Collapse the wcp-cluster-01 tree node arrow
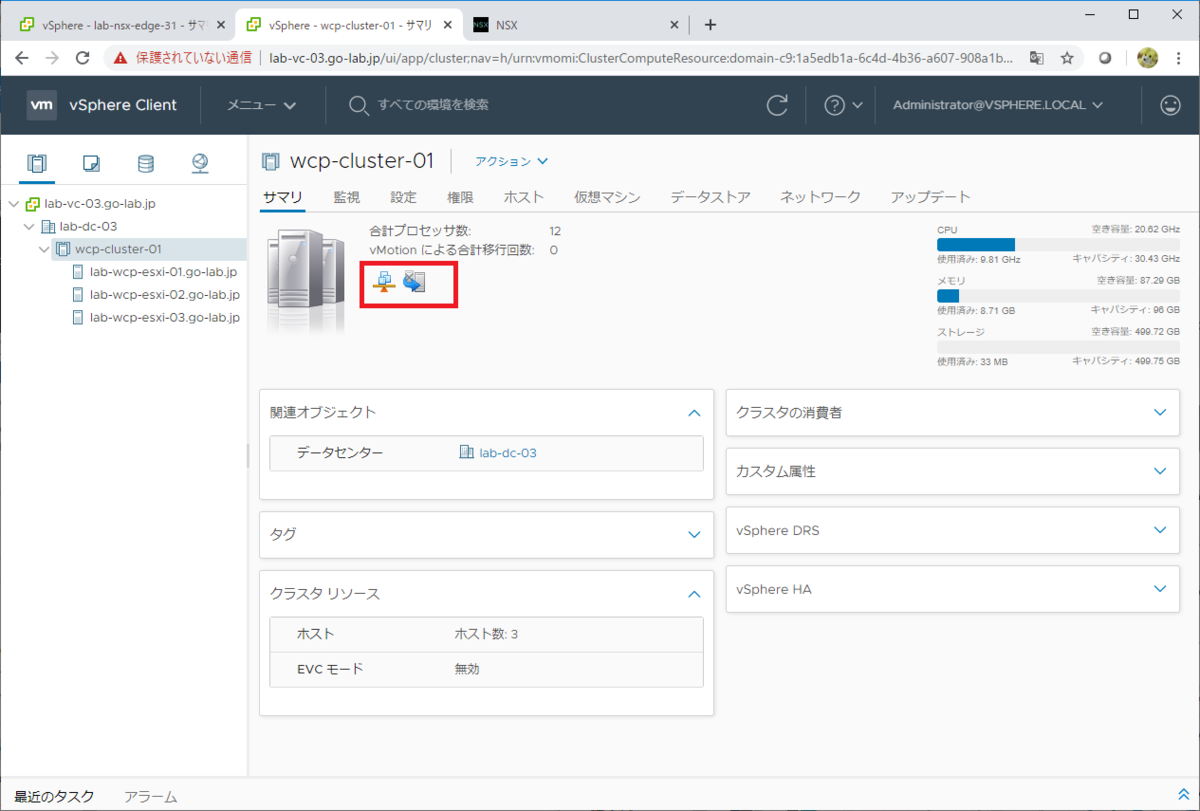 click(44, 249)
